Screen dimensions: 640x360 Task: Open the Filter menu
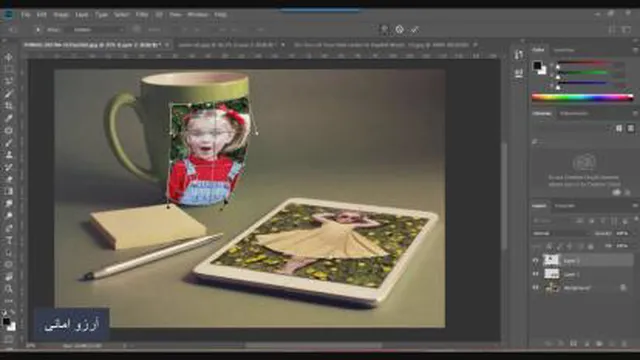coord(142,14)
